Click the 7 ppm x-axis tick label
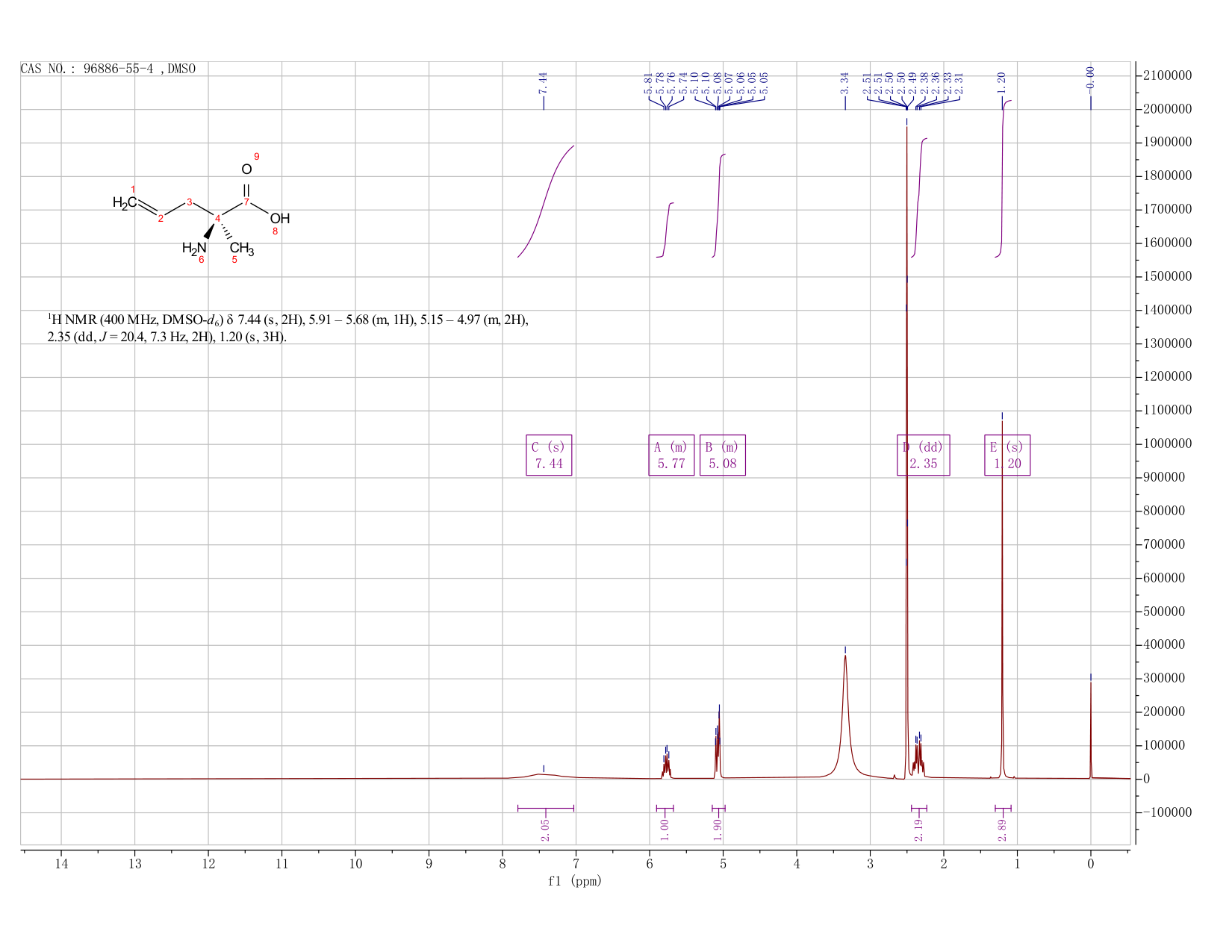The height and width of the screenshot is (952, 1232). point(576,864)
